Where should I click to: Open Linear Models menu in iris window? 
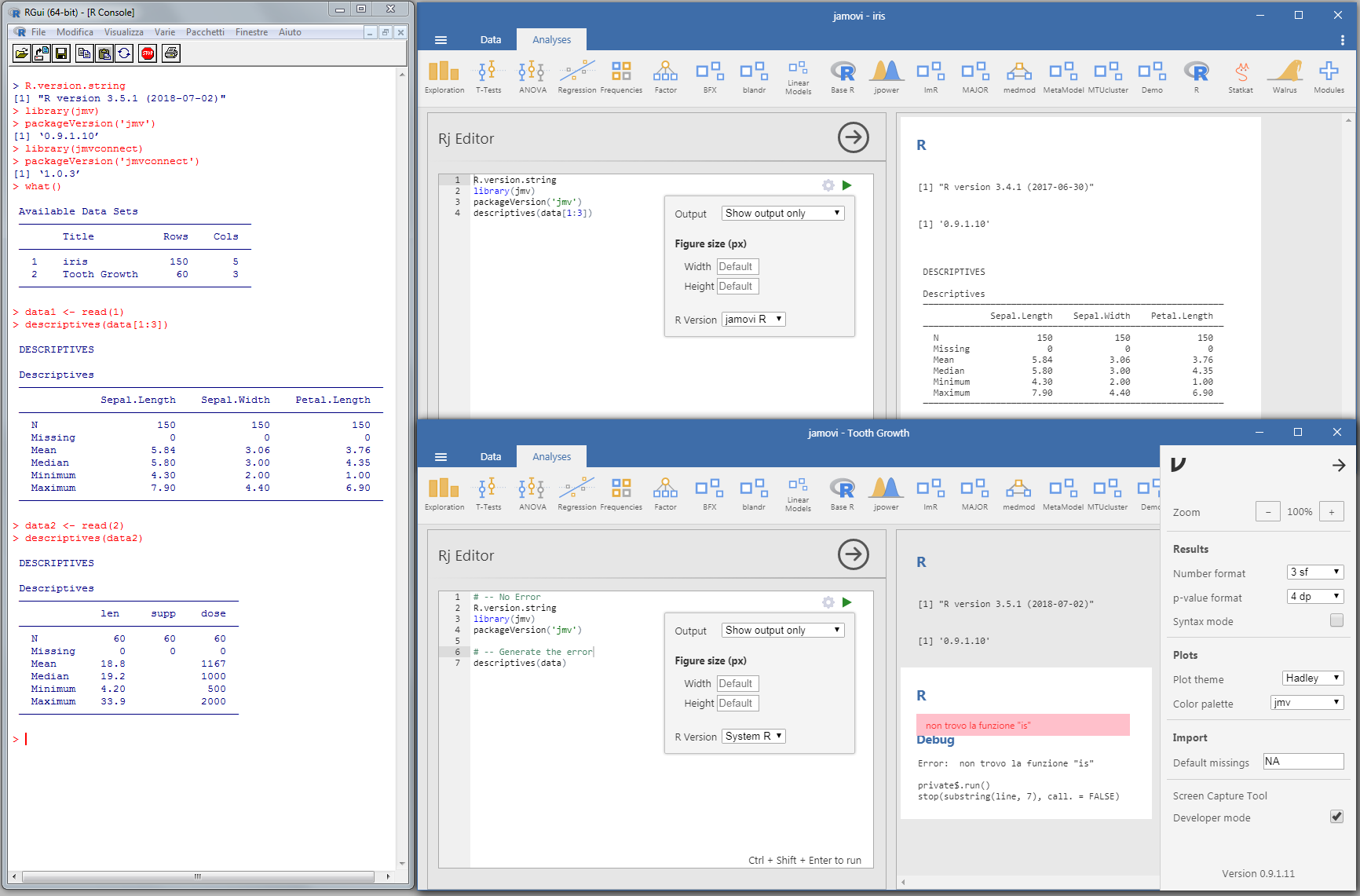(x=798, y=77)
